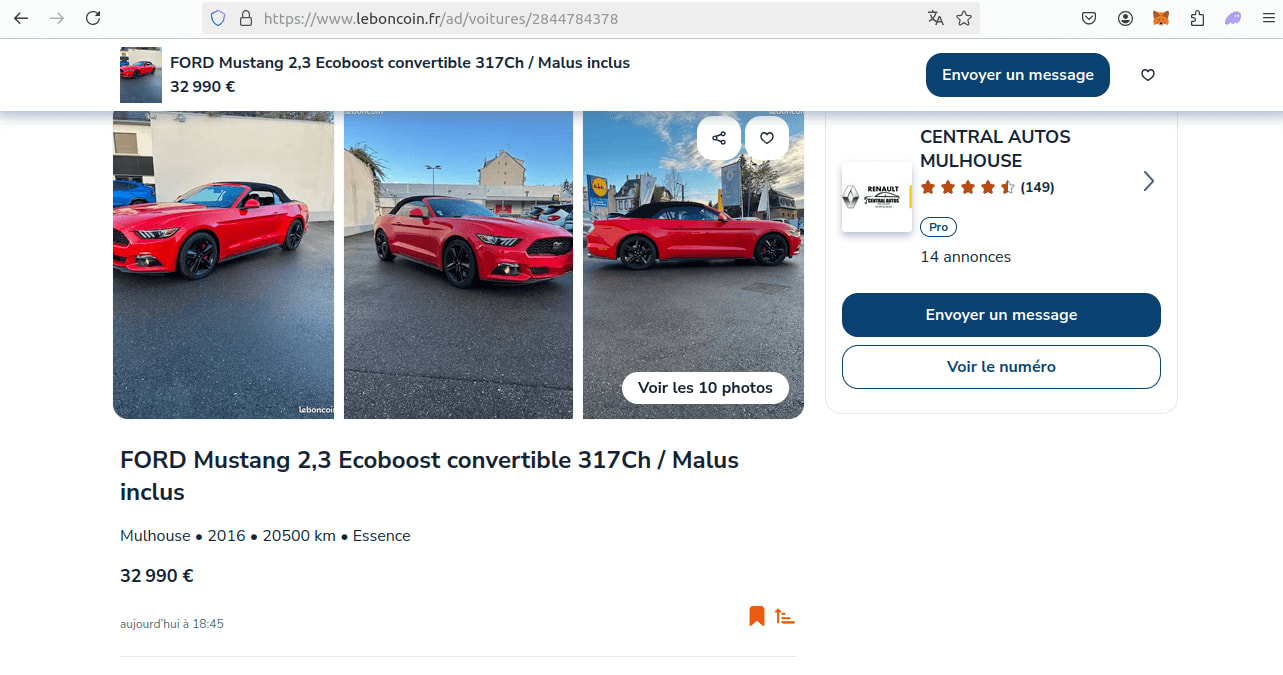The height and width of the screenshot is (675, 1283).
Task: Click the Renault Central Autos logo
Action: (877, 197)
